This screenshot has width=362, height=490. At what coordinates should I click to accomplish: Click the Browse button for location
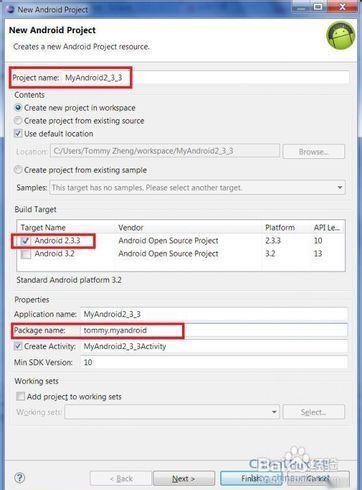click(x=313, y=152)
